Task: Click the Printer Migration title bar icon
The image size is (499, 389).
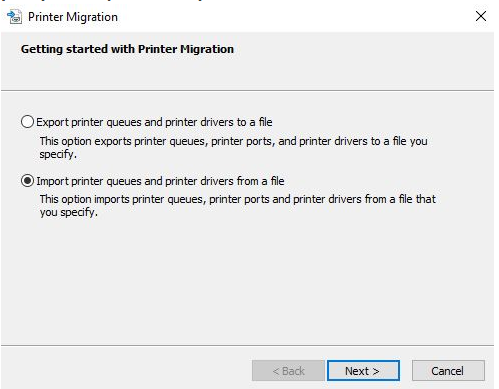Action: [x=15, y=17]
